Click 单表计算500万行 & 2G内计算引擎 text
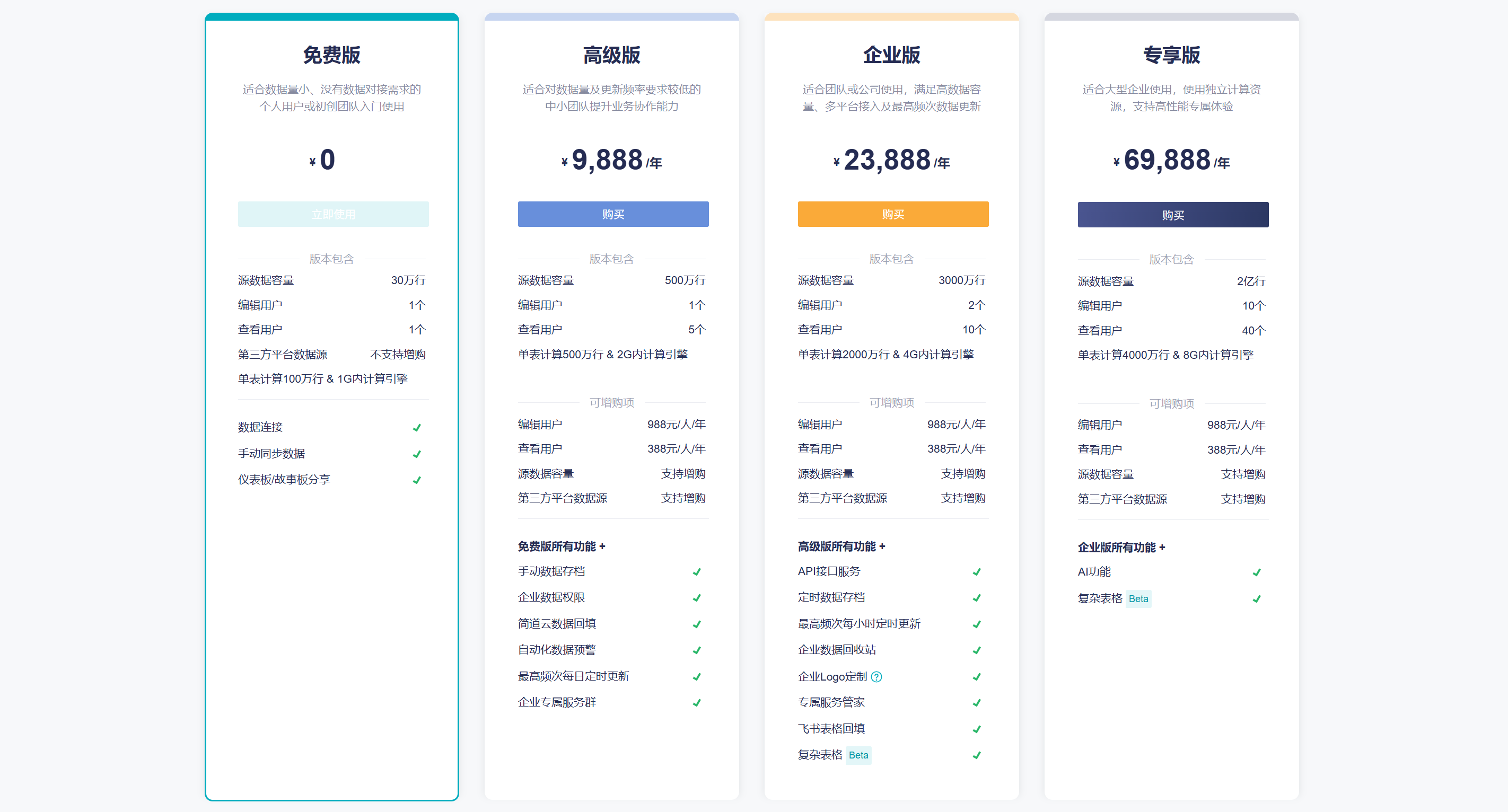This screenshot has height=812, width=1508. tap(602, 355)
